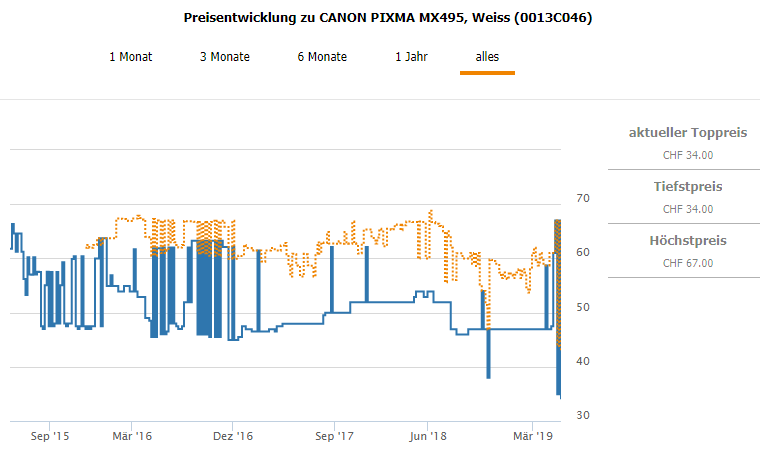The height and width of the screenshot is (458, 760).
Task: Select the '1 Monat' time range tab
Action: pos(131,57)
